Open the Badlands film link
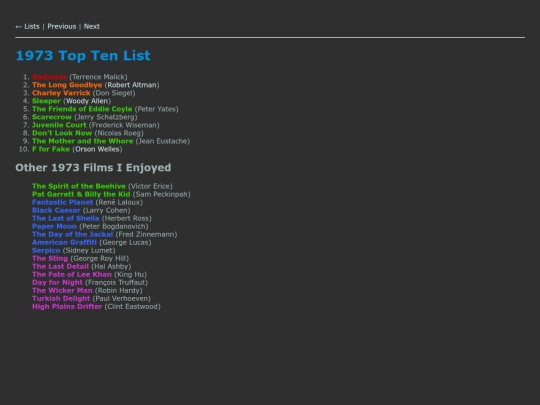The image size is (540, 405). 50,77
